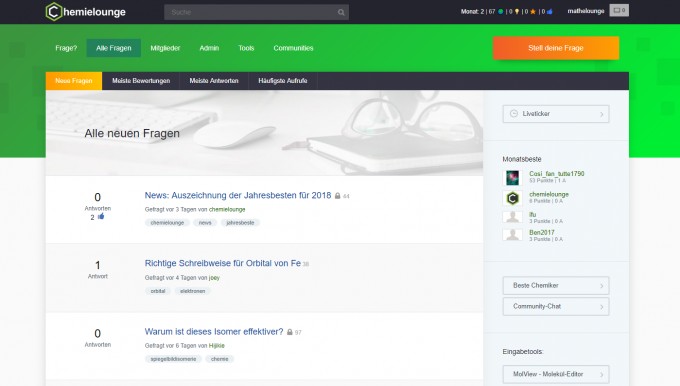Select Alle Fragen in navigation
Screen dimensions: 680x386
coord(114,48)
